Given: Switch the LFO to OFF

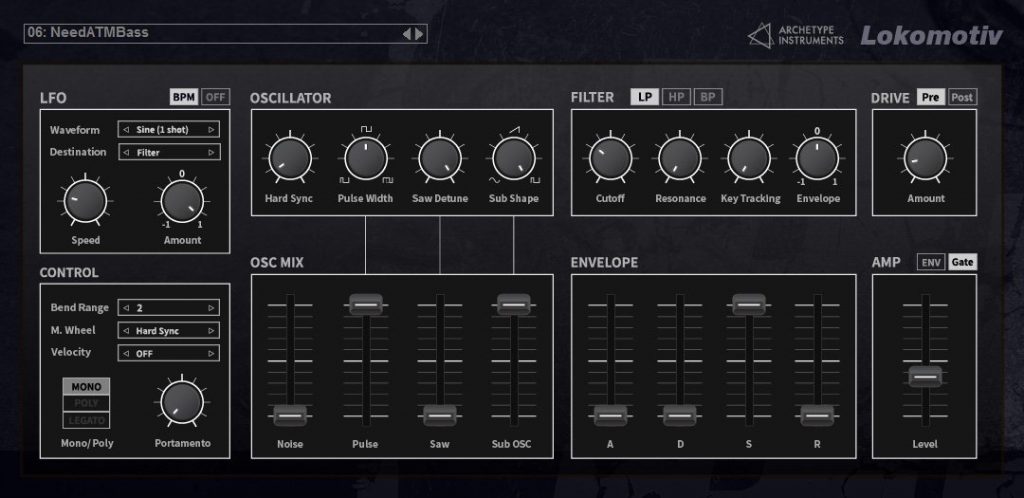Looking at the screenshot, I should [x=215, y=97].
